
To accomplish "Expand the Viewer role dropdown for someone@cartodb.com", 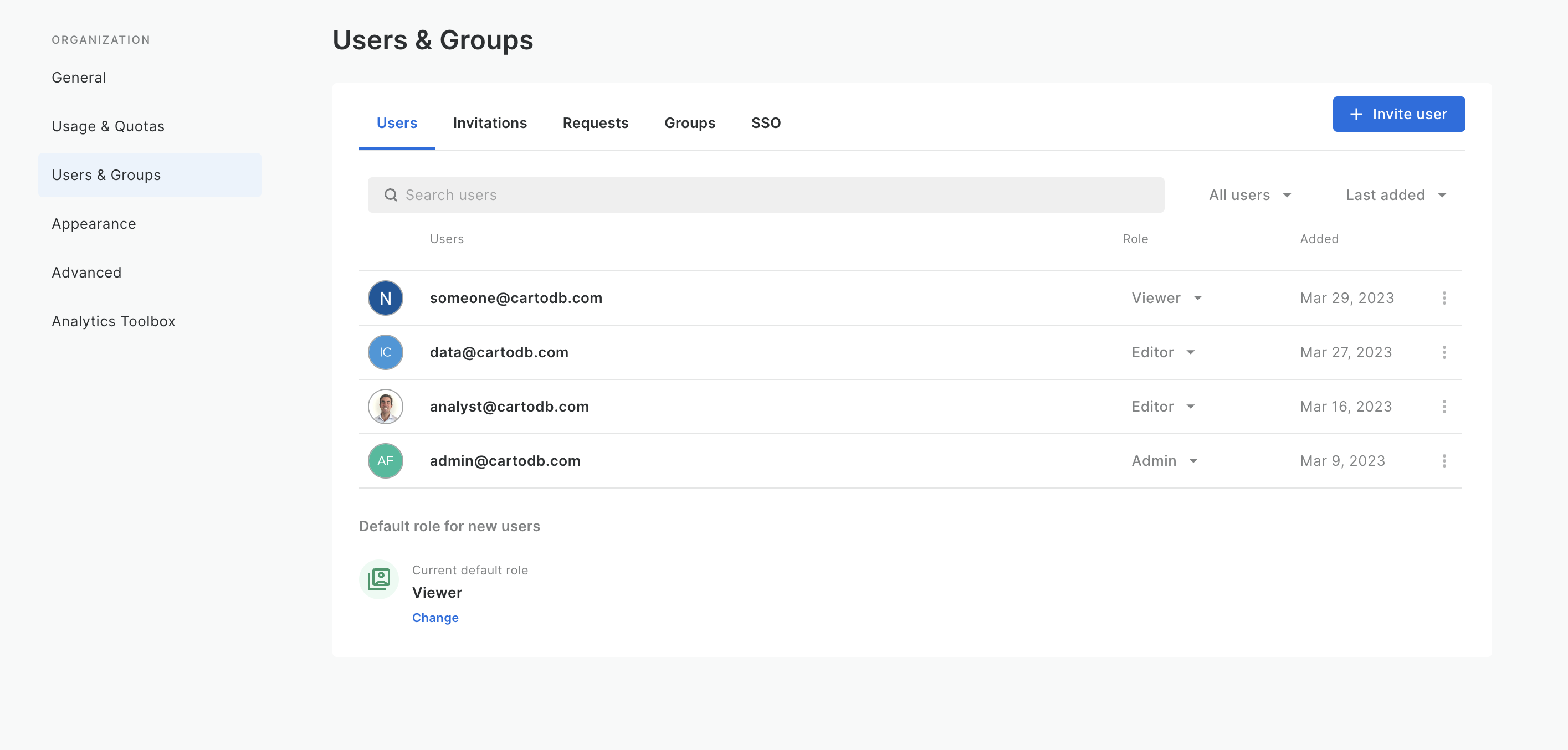I will 1167,297.
